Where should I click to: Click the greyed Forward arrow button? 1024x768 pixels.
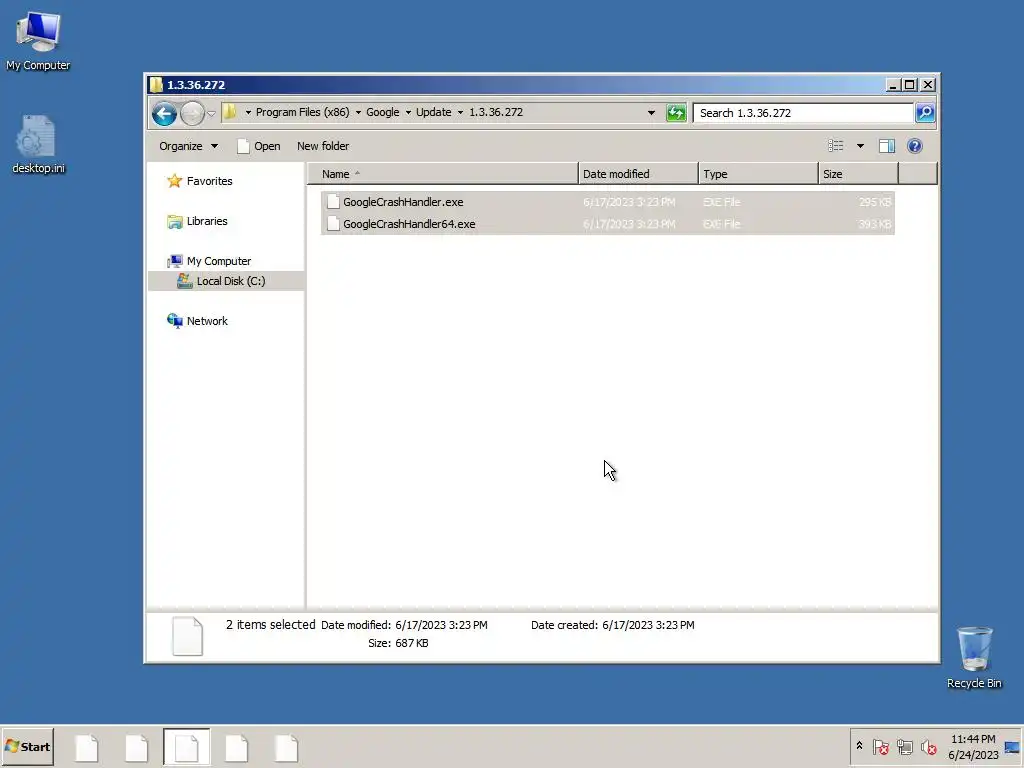[191, 114]
